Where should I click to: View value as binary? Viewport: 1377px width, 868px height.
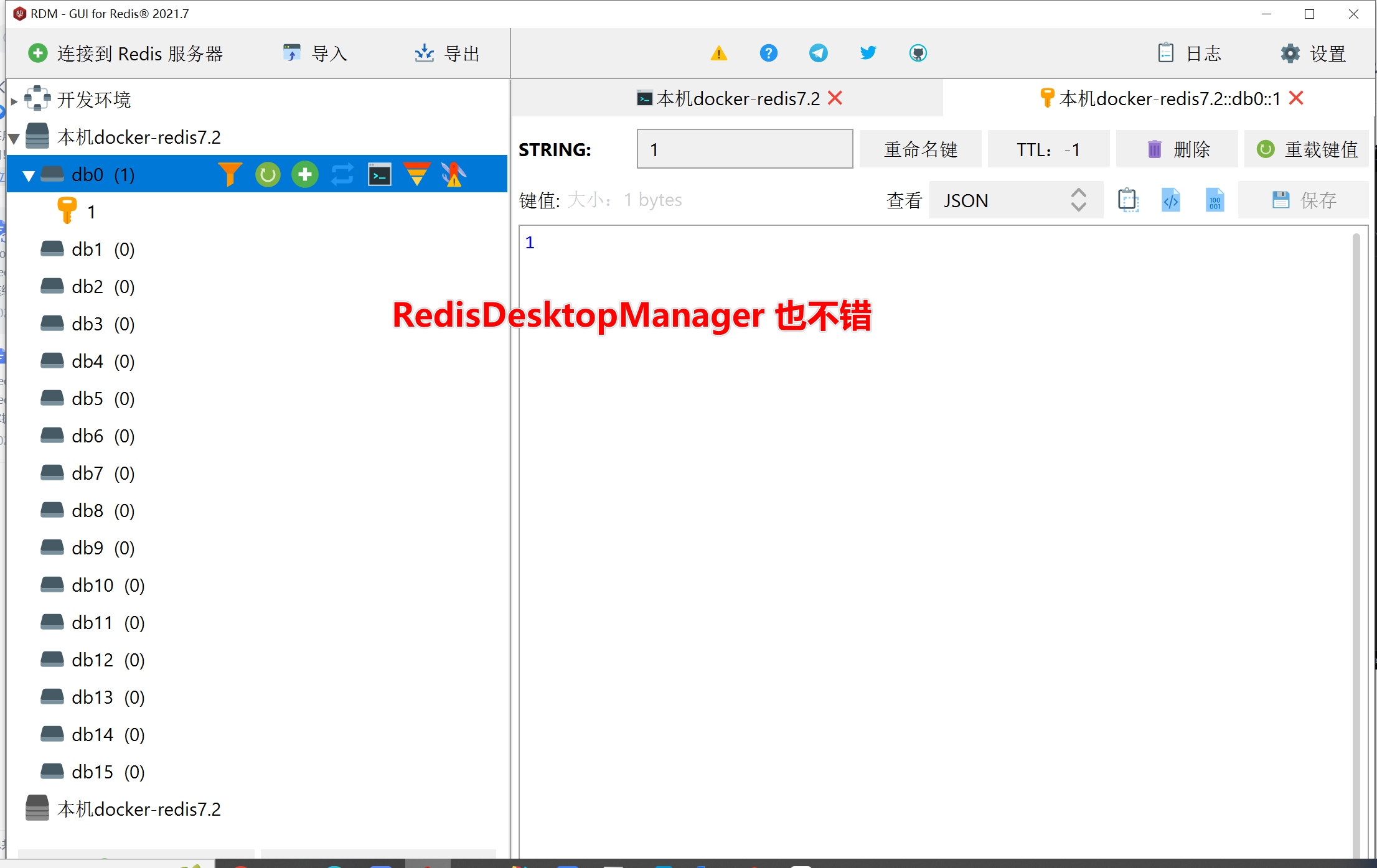point(1214,200)
